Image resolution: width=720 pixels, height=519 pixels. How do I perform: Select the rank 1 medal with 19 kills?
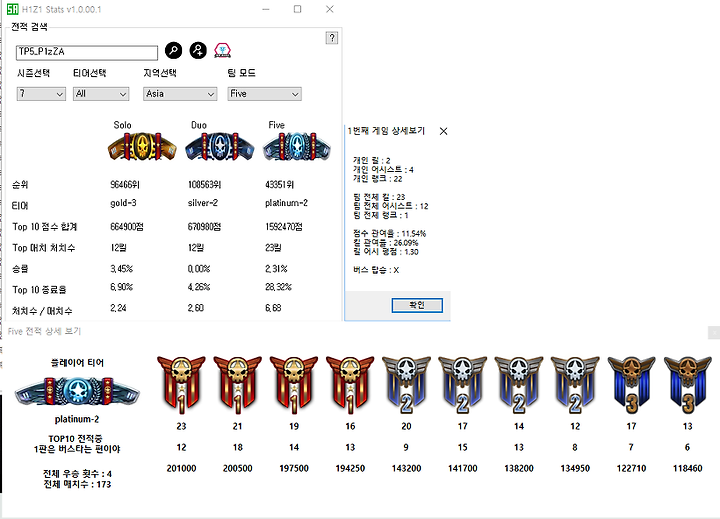(x=294, y=385)
